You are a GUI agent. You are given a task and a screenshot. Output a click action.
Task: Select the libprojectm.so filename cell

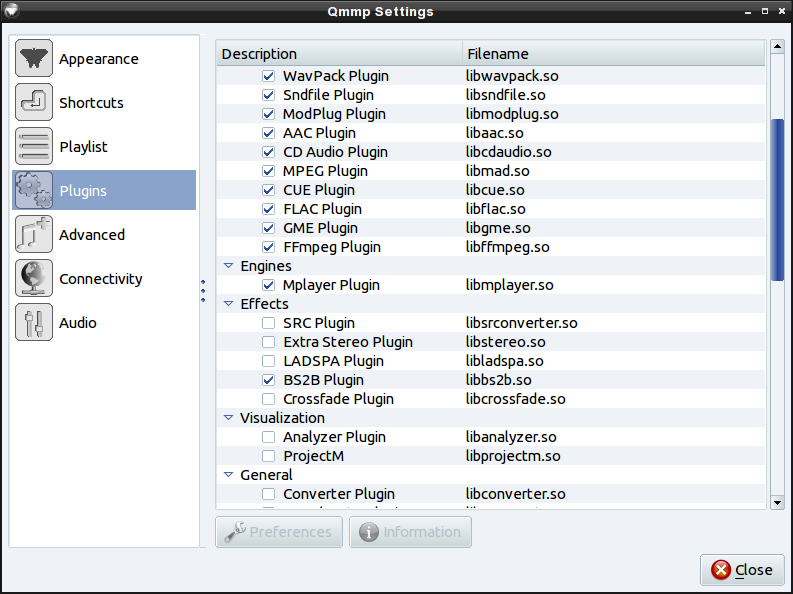pos(613,456)
